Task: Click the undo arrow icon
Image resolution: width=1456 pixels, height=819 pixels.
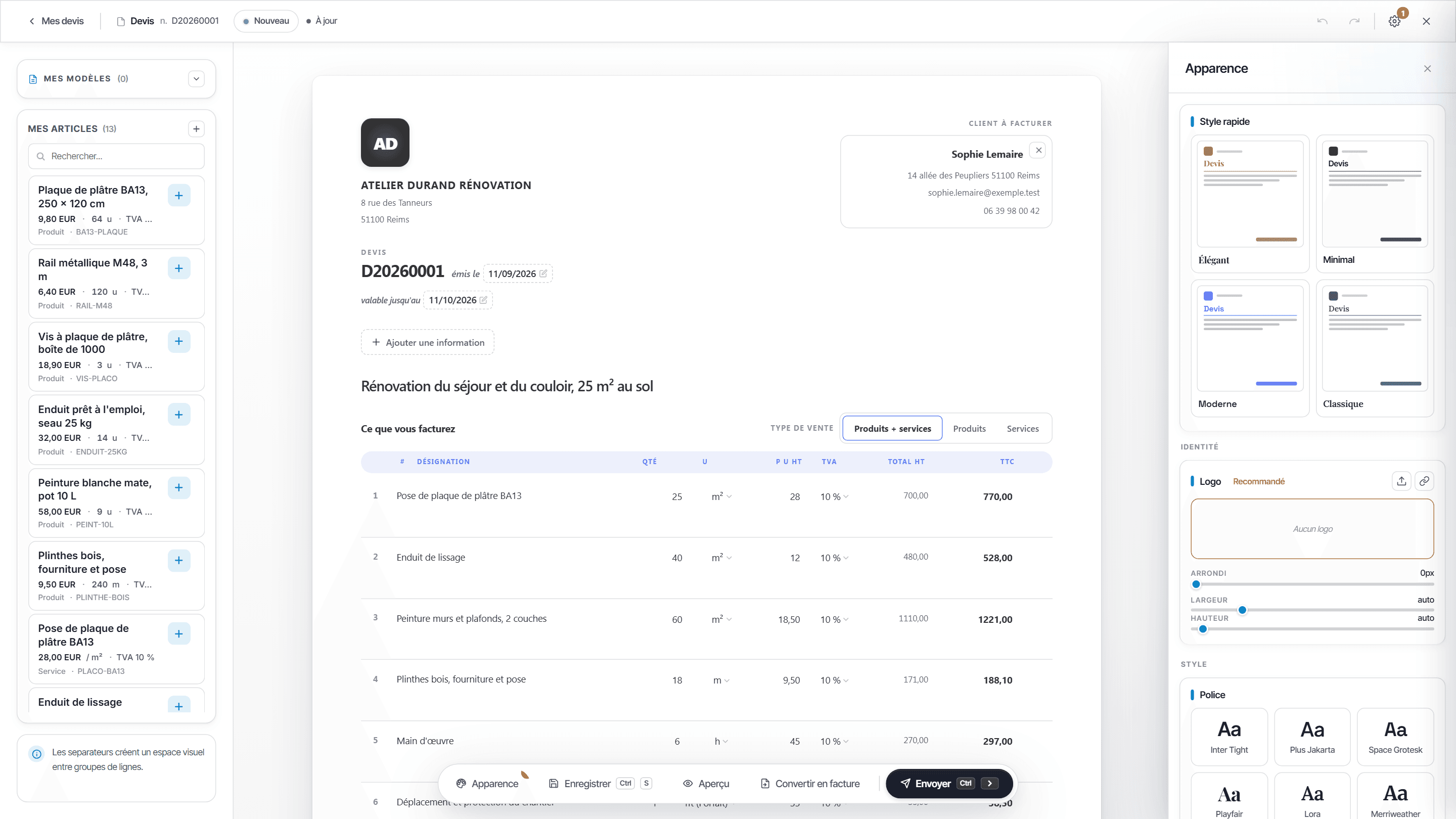Action: pyautogui.click(x=1322, y=21)
